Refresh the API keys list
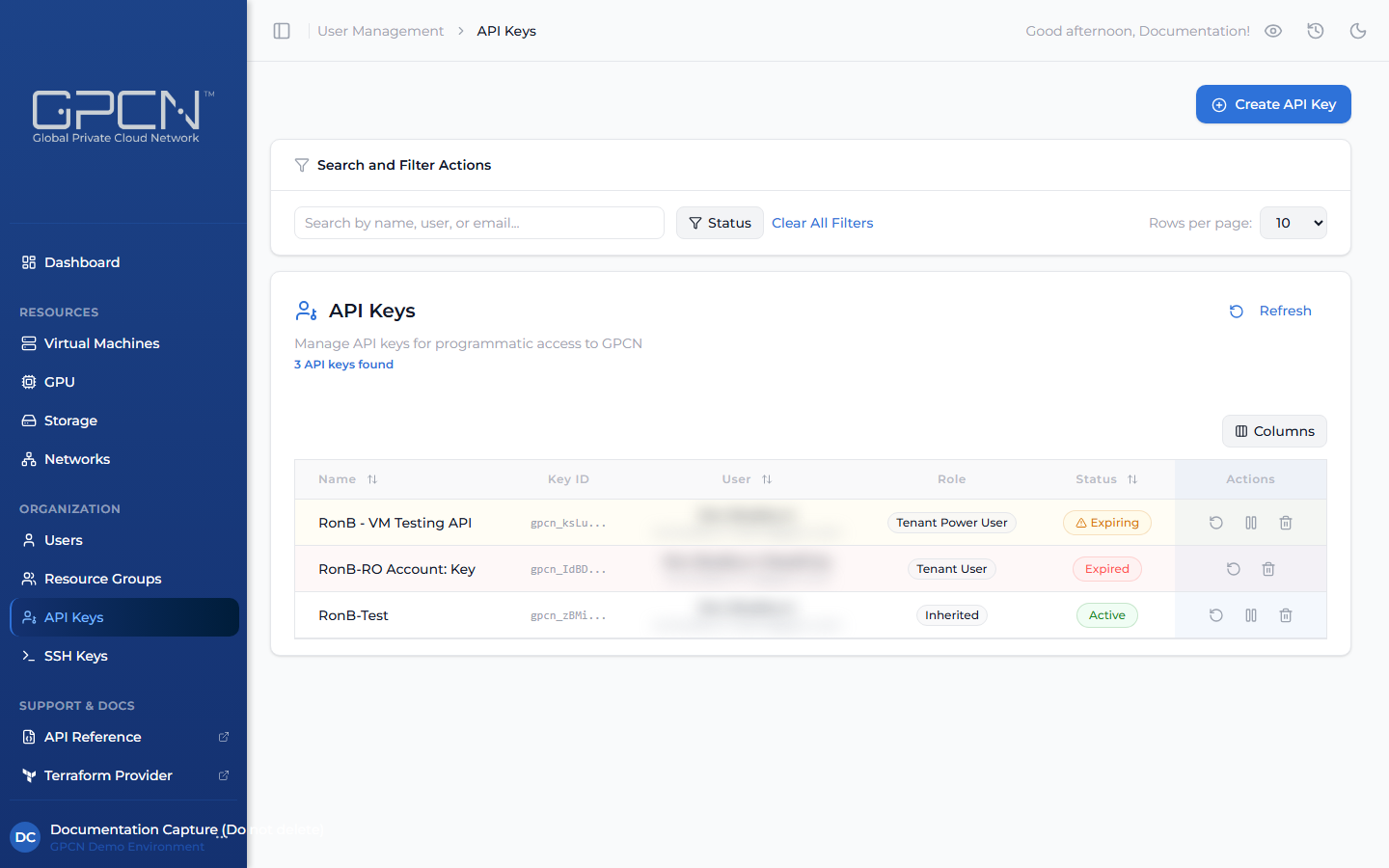 click(1270, 311)
